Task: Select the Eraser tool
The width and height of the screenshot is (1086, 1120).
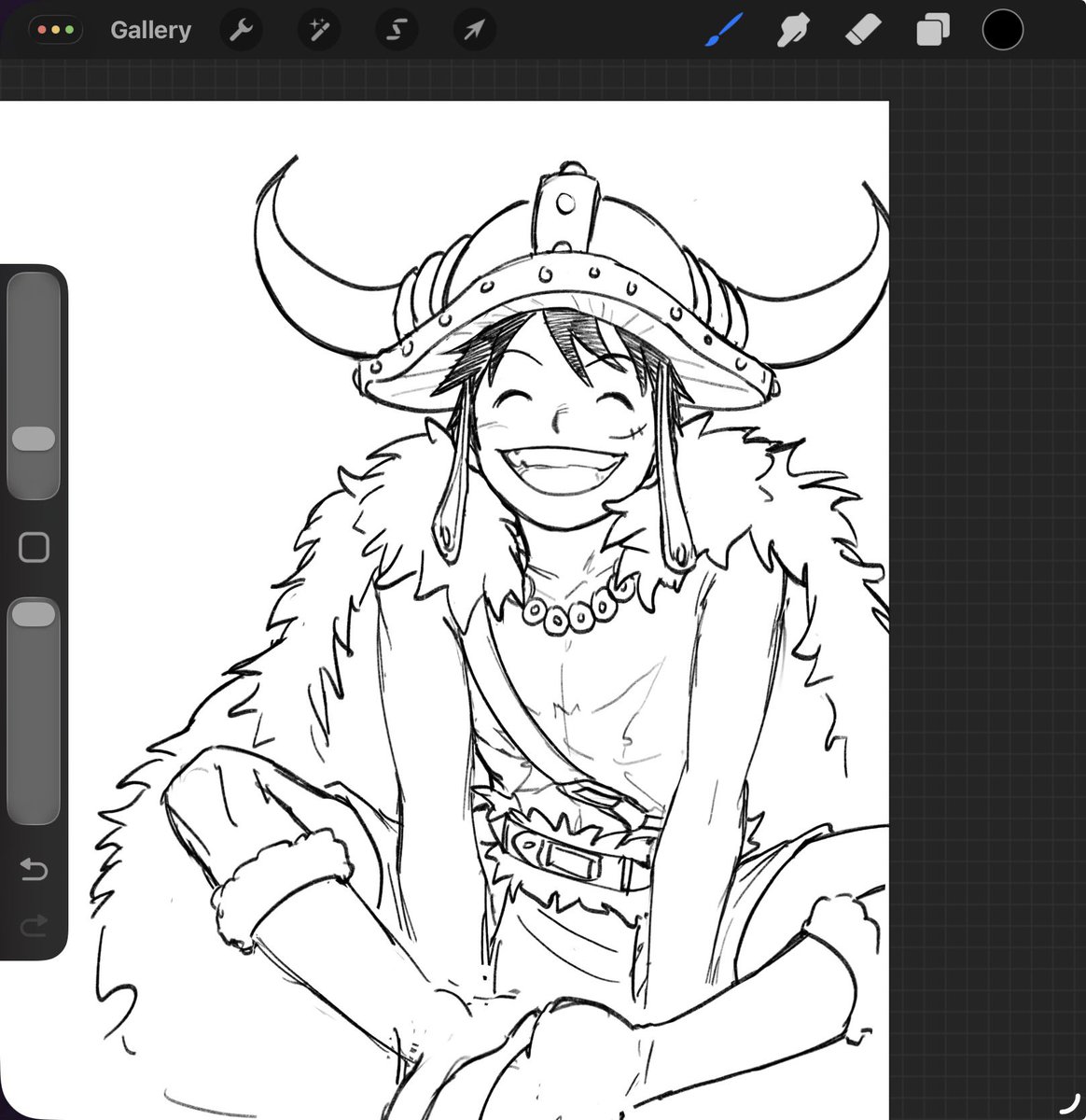Action: [861, 31]
